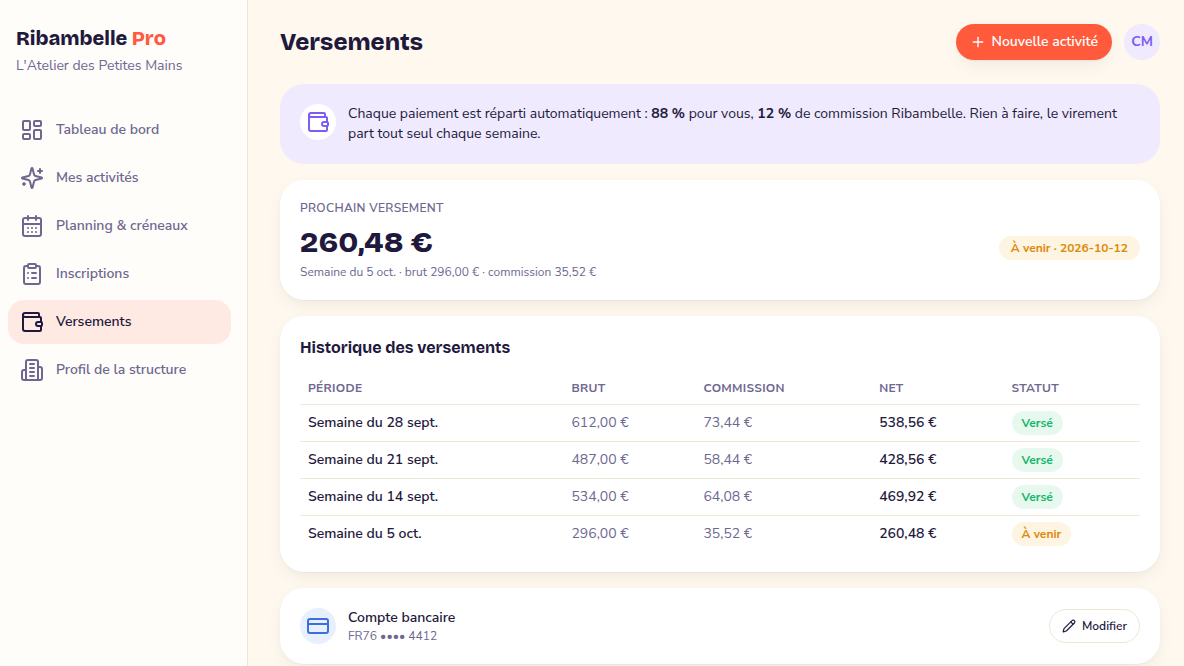The width and height of the screenshot is (1184, 666).
Task: Click the PROCHAIN VERSEMENT label
Action: [372, 208]
